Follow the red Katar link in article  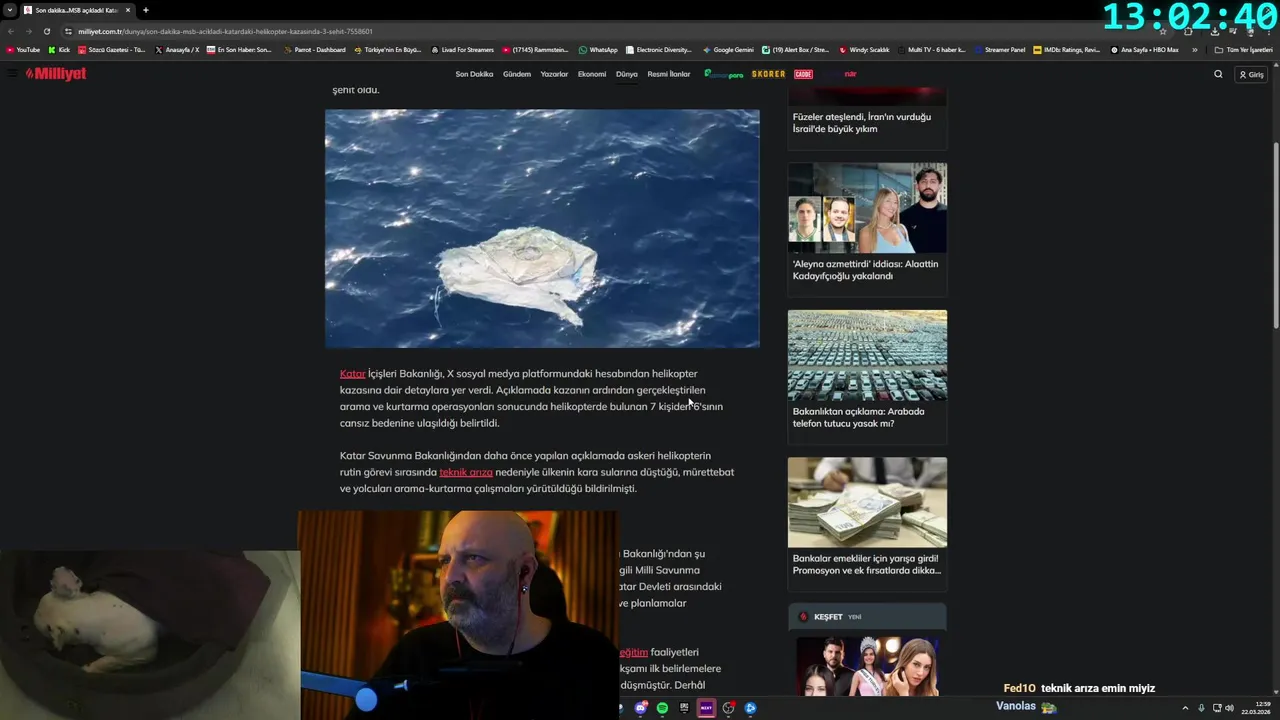[353, 374]
